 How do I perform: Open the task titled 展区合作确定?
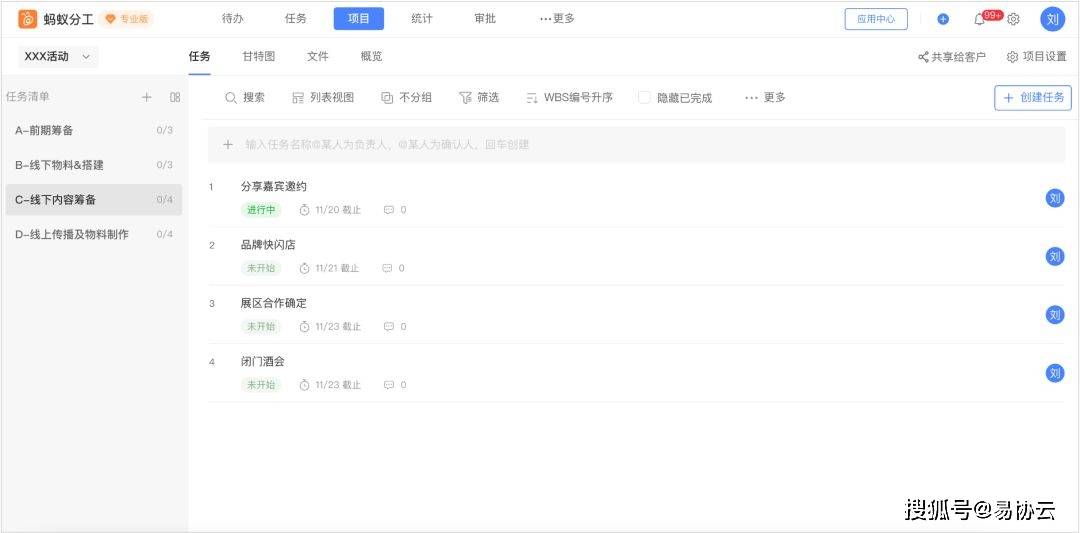tap(273, 304)
